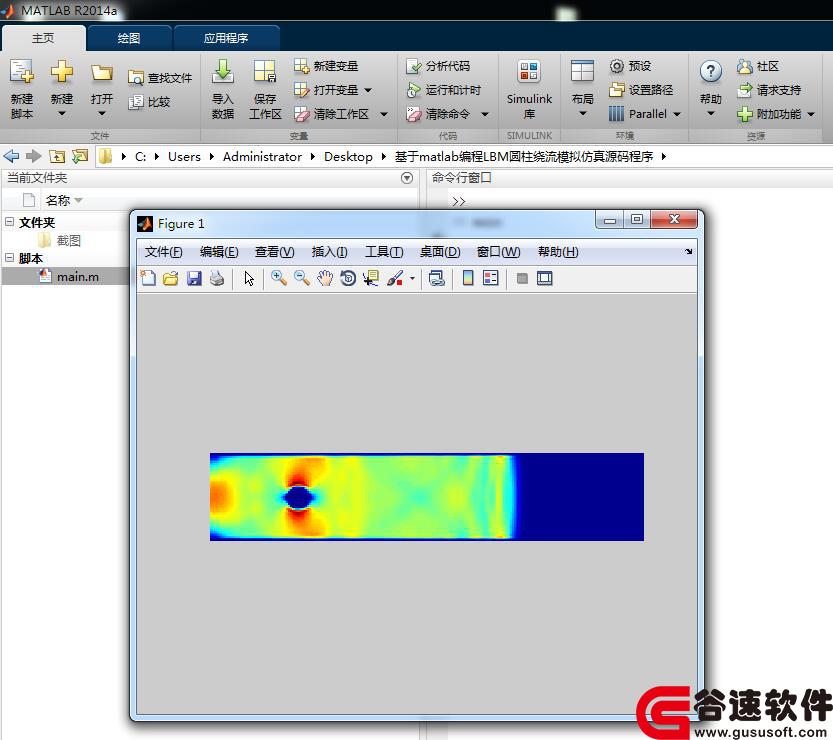Click Print Figure icon
833x740 pixels.
[217, 278]
